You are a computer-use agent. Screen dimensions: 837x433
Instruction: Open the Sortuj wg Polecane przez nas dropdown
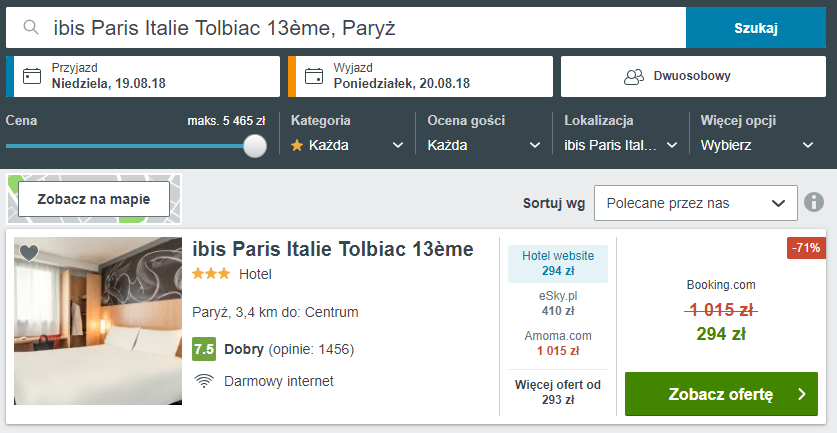(696, 203)
